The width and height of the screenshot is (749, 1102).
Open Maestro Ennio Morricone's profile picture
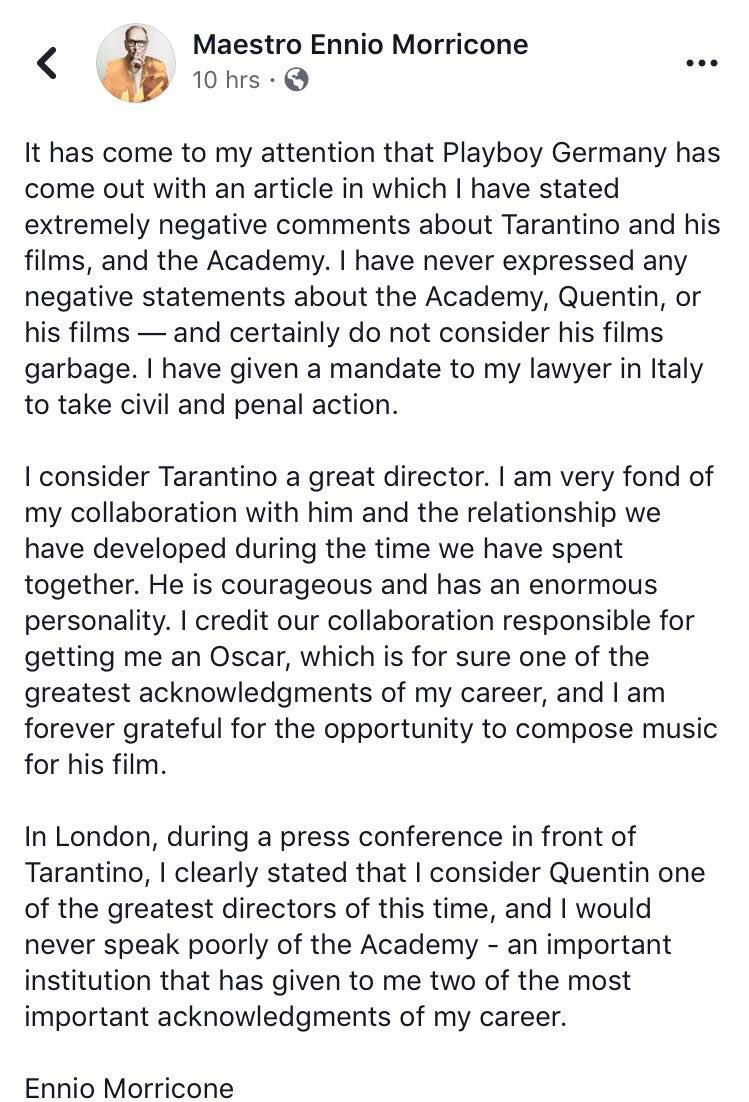click(x=136, y=63)
